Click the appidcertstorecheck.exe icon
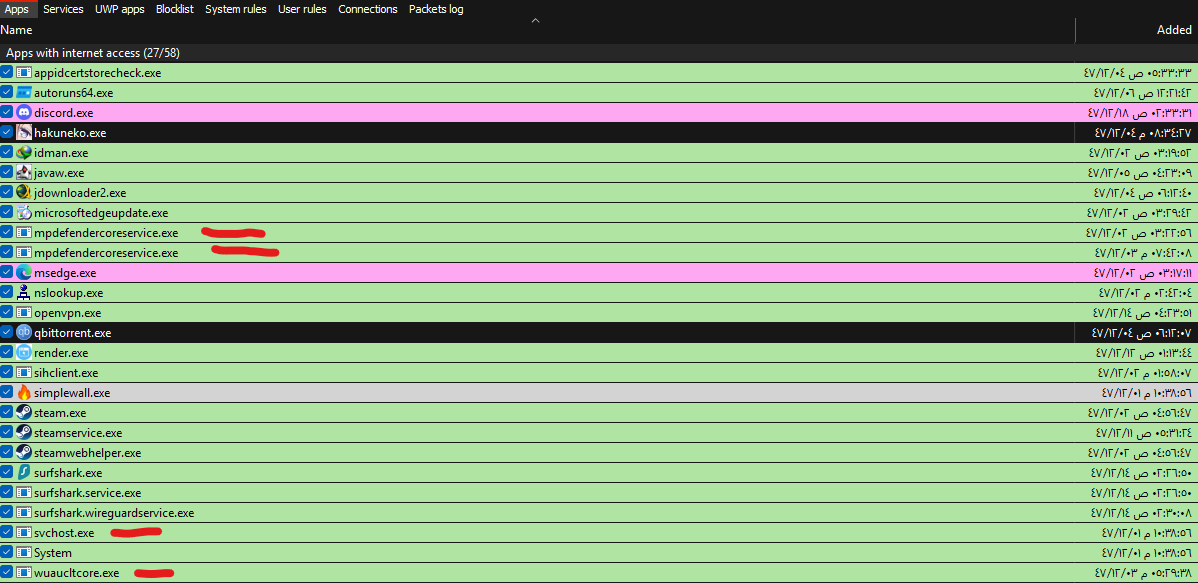This screenshot has height=583, width=1198. coord(24,73)
